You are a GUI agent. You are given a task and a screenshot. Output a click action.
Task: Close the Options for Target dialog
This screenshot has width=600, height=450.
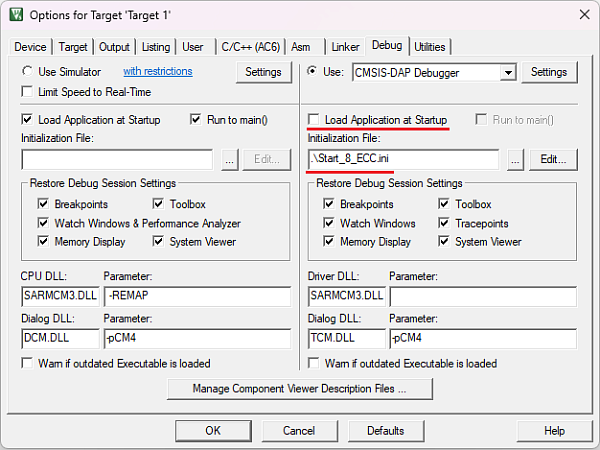pos(582,15)
